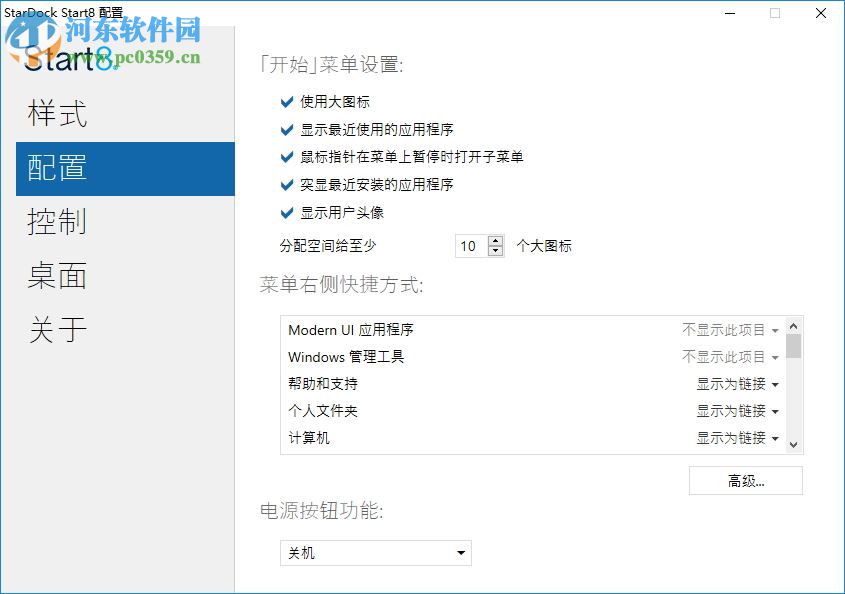Screen dimensions: 845x594
Task: Click the Start8 logo image
Action: coord(70,60)
